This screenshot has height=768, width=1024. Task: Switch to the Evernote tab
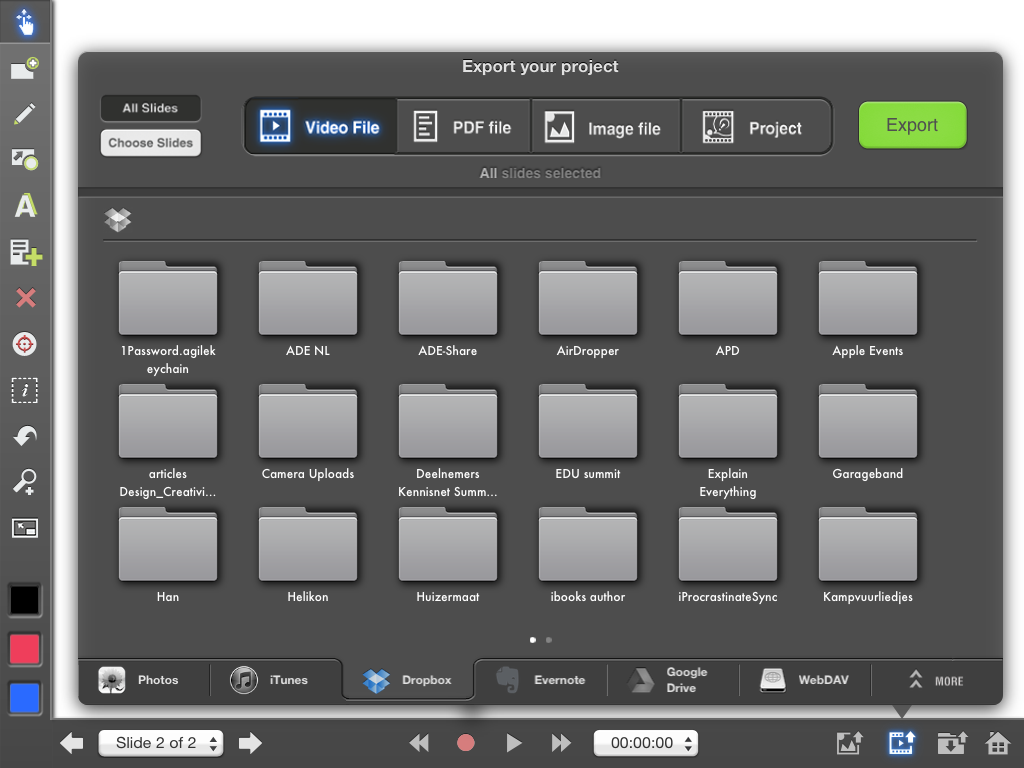[x=541, y=680]
